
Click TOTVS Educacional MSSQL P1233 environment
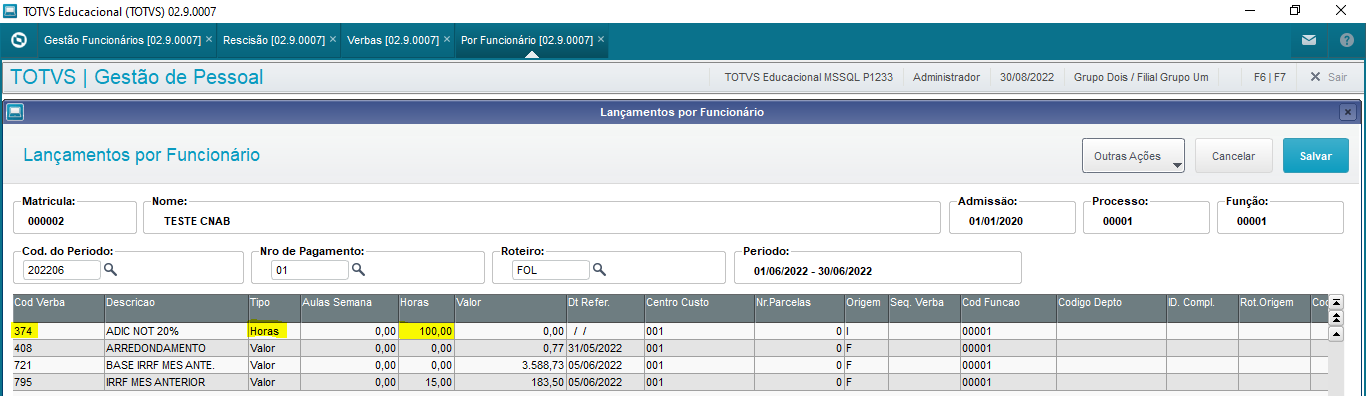[x=808, y=77]
